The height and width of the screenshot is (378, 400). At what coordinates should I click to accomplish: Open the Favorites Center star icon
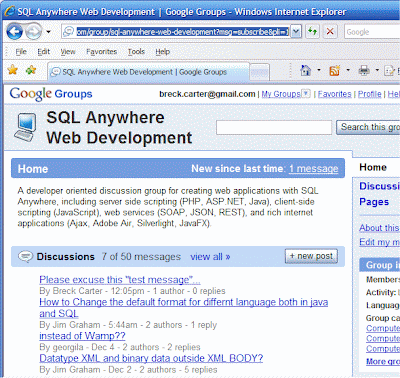(13, 70)
